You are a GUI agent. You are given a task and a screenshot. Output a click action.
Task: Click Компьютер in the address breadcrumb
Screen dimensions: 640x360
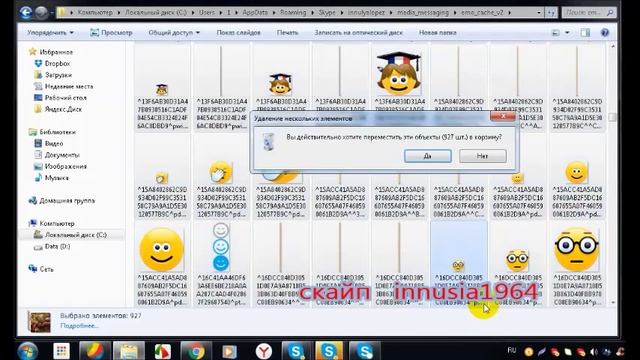95,13
